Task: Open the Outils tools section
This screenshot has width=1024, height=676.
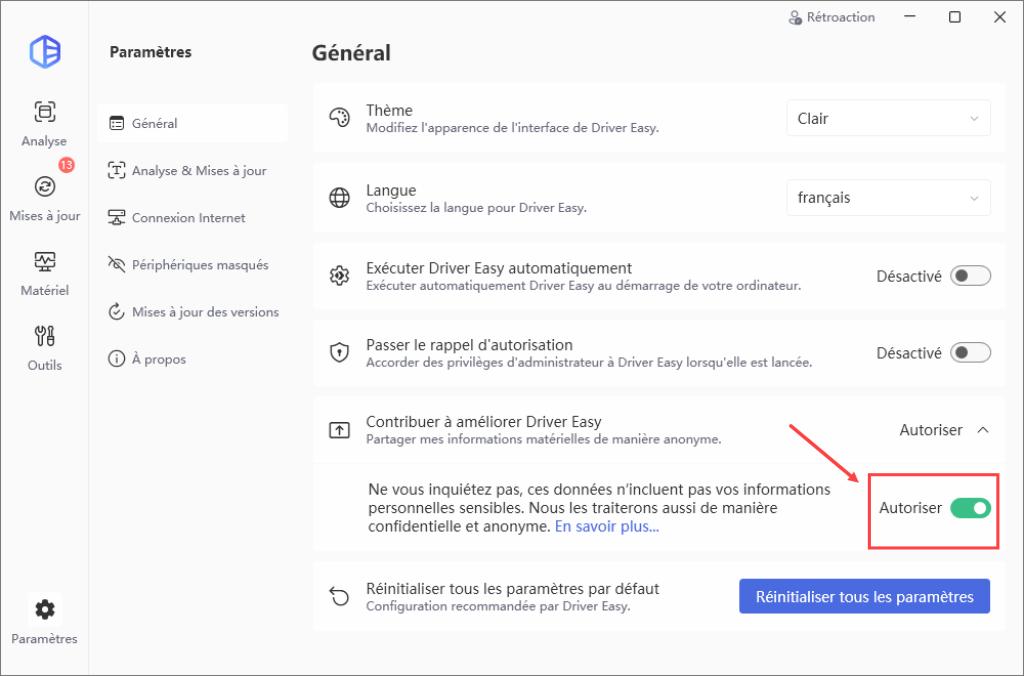Action: (x=44, y=348)
